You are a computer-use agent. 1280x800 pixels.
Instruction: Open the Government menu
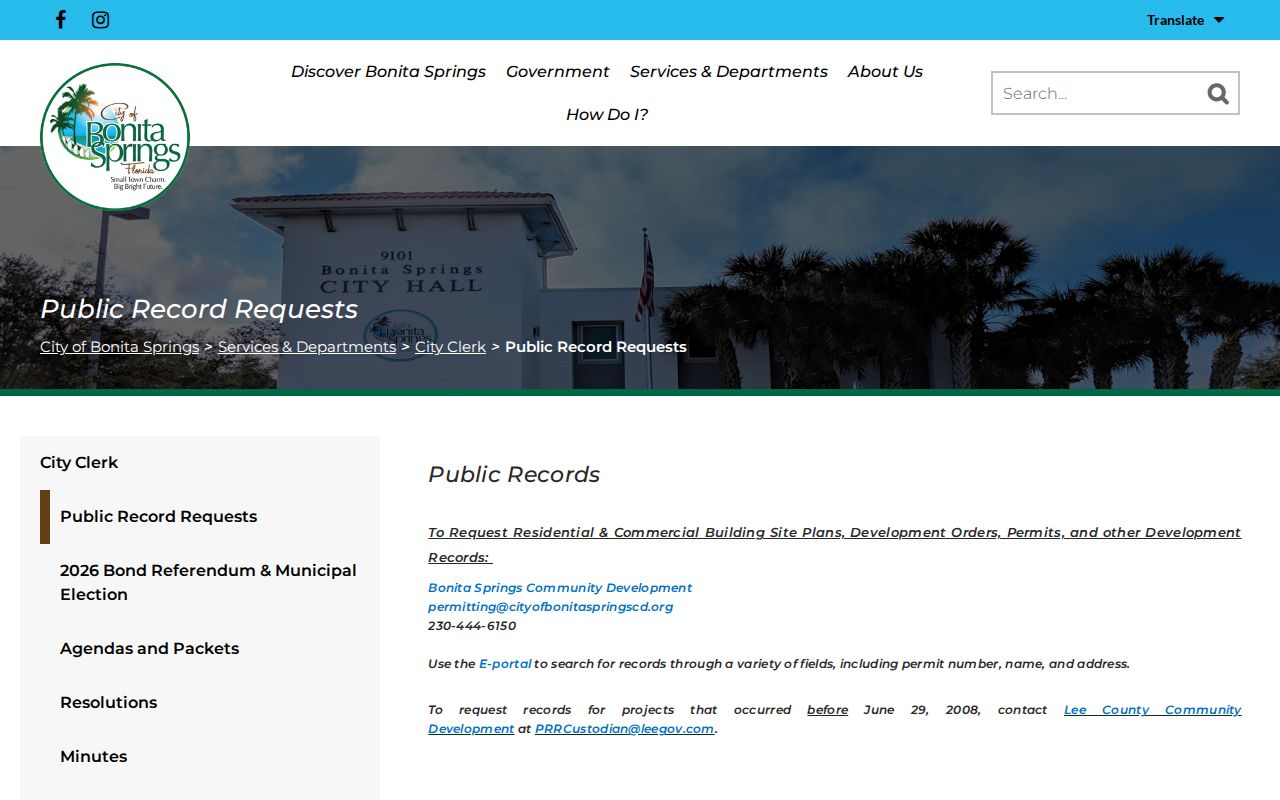coord(557,72)
